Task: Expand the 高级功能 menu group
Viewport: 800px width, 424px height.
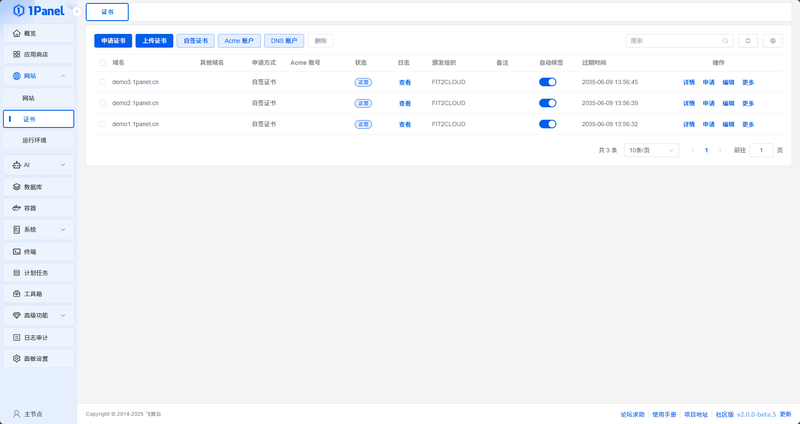Action: (x=39, y=315)
